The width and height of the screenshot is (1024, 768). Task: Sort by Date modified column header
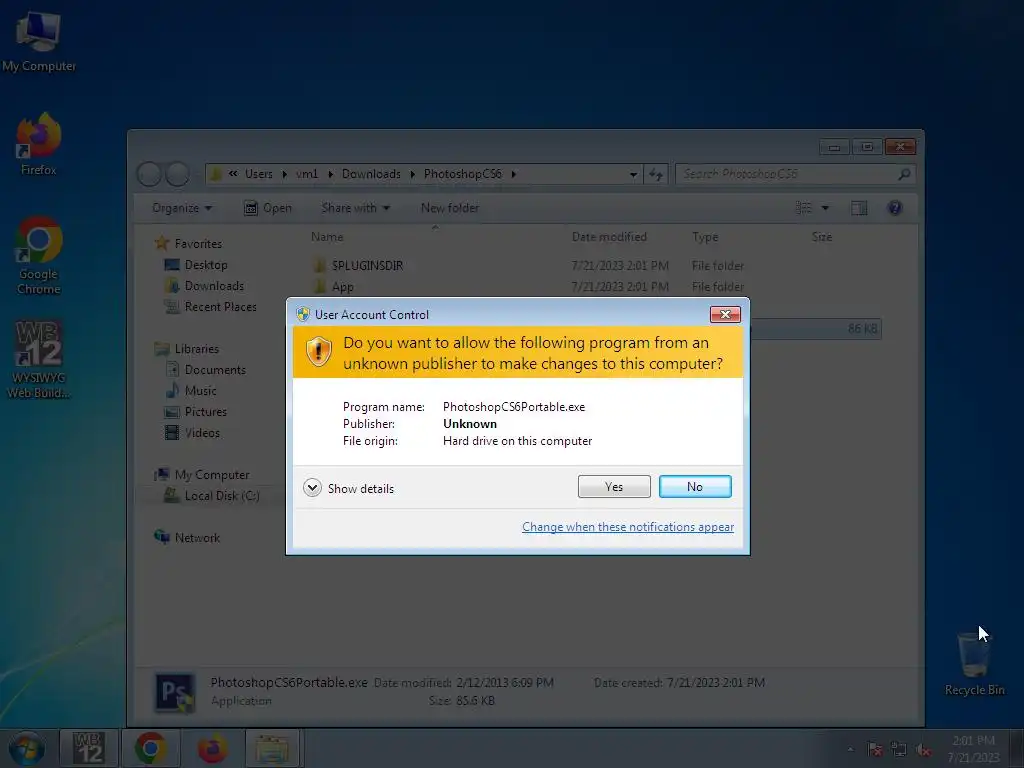pos(609,236)
